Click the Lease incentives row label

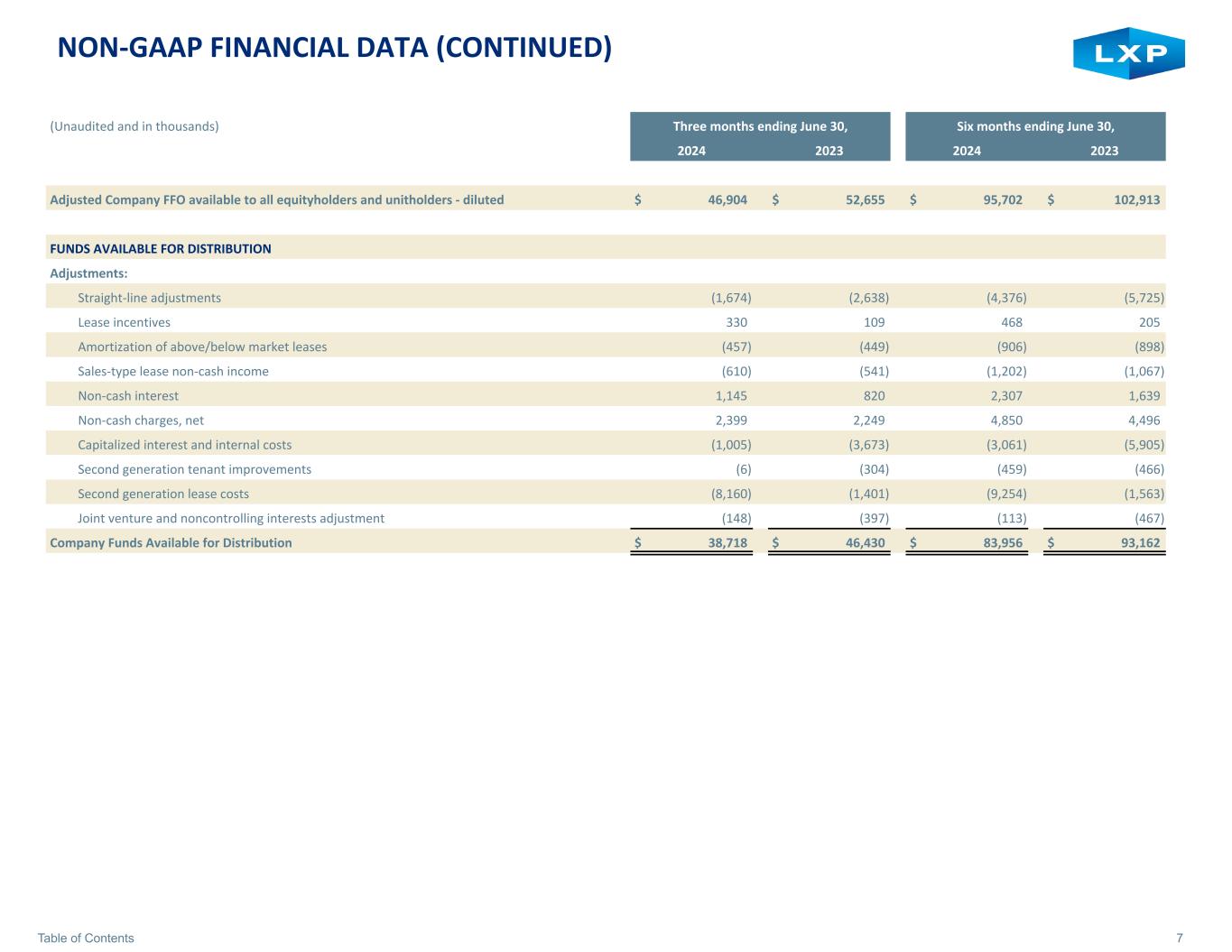pos(124,322)
